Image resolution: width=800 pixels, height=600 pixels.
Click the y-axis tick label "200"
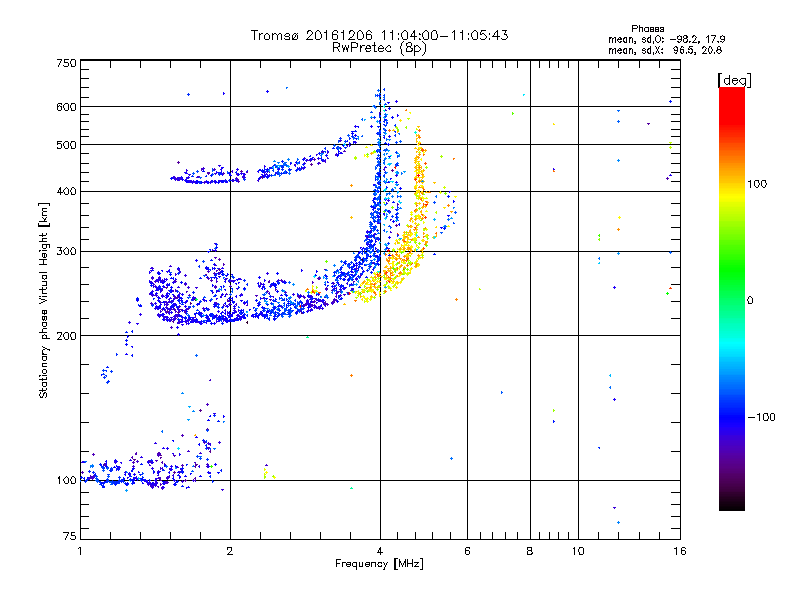point(67,336)
